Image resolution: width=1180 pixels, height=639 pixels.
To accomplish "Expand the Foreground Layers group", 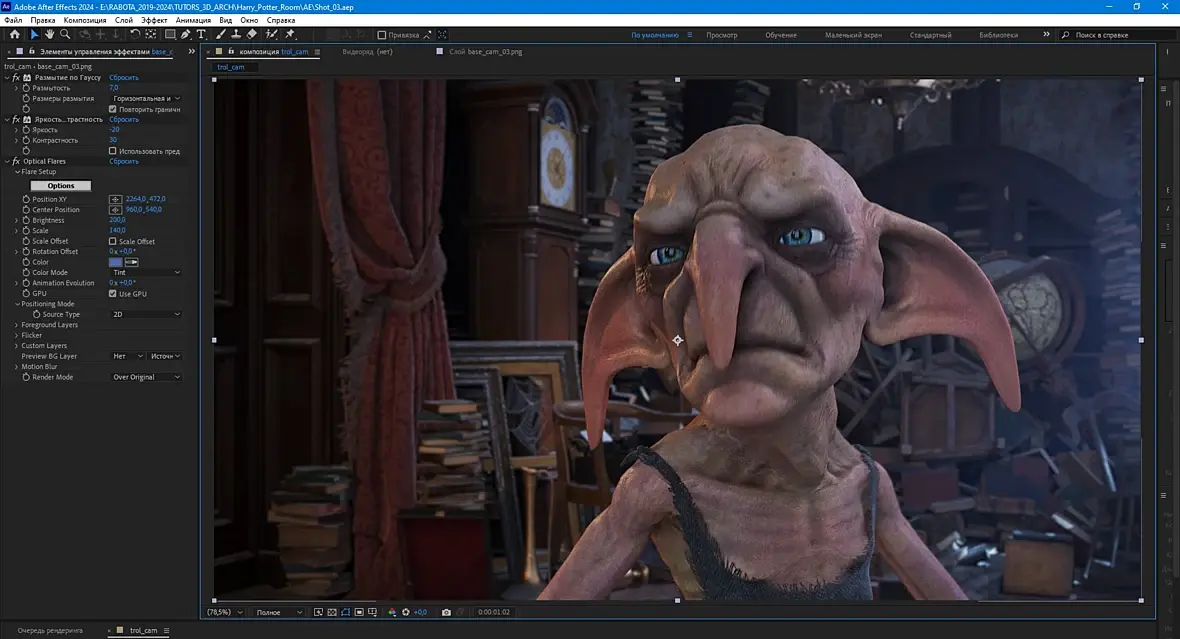I will click(x=17, y=325).
